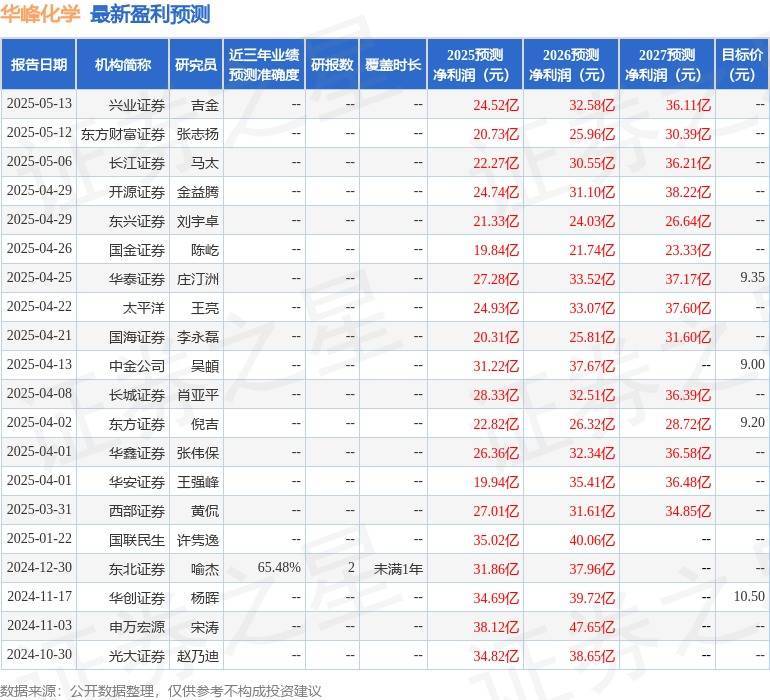This screenshot has height=700, width=770.
Task: Sort by 2025预测净利润 column header
Action: [x=474, y=65]
